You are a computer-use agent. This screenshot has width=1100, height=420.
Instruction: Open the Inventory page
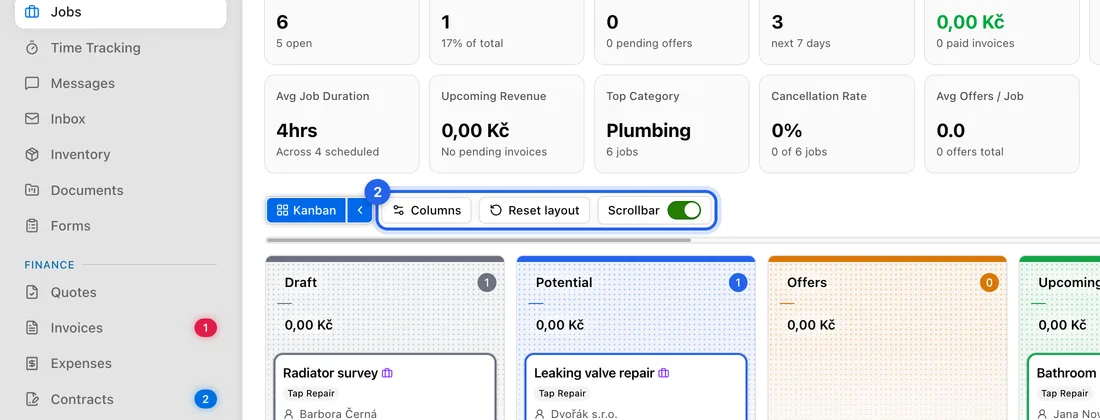point(120,154)
